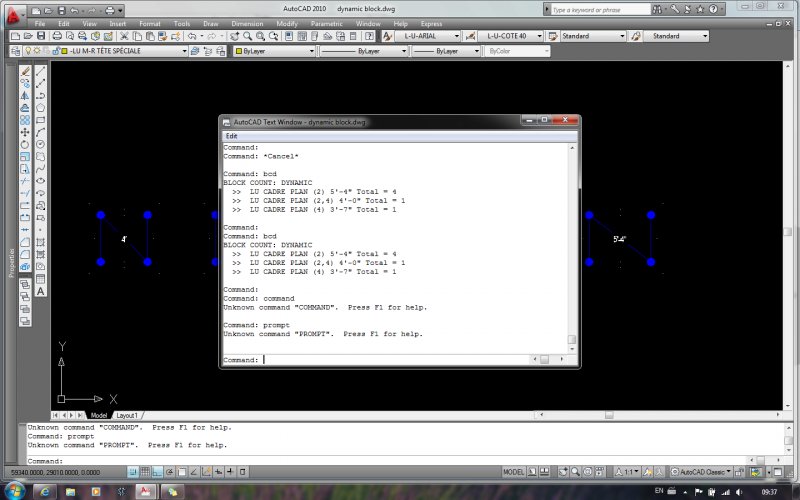The height and width of the screenshot is (500, 800).
Task: Toggle Object Snap Tracking in status bar
Action: coord(194,472)
